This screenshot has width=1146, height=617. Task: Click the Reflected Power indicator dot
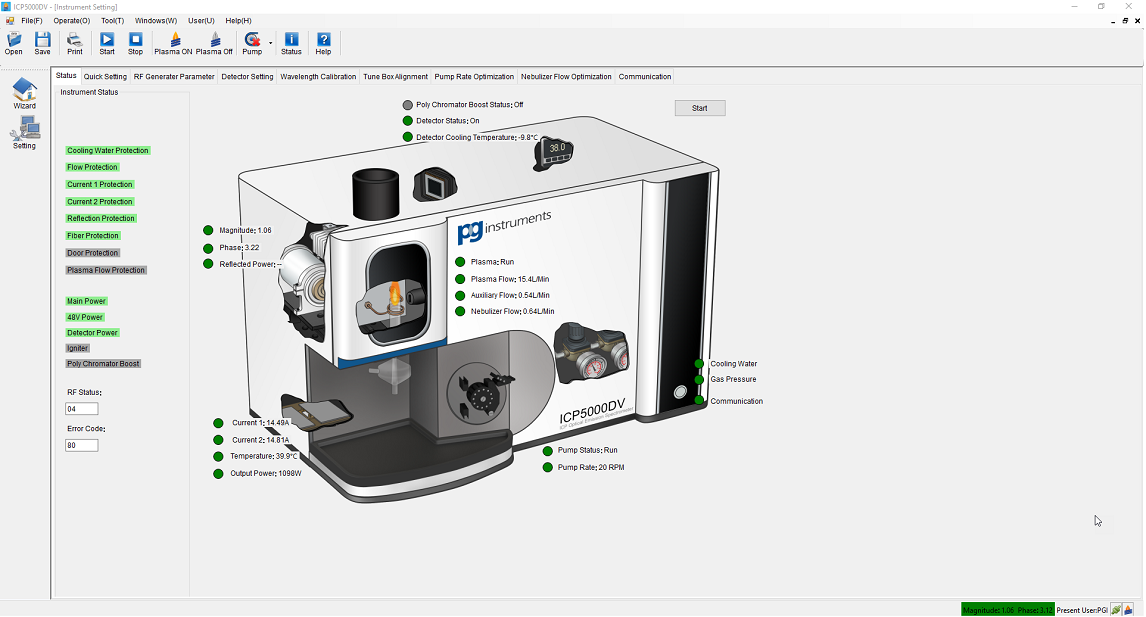(208, 264)
